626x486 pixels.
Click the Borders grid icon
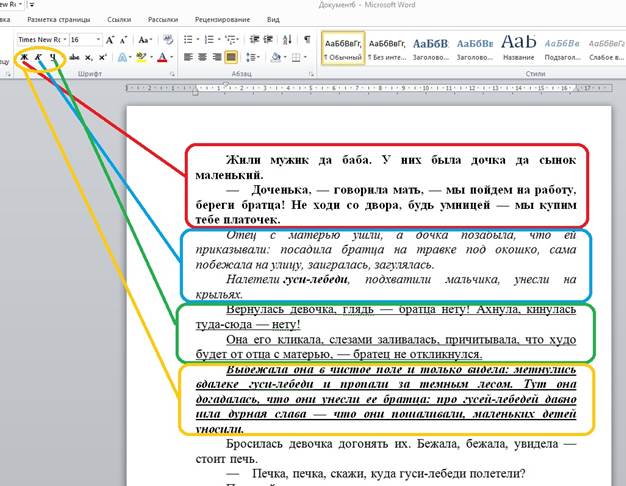click(296, 58)
